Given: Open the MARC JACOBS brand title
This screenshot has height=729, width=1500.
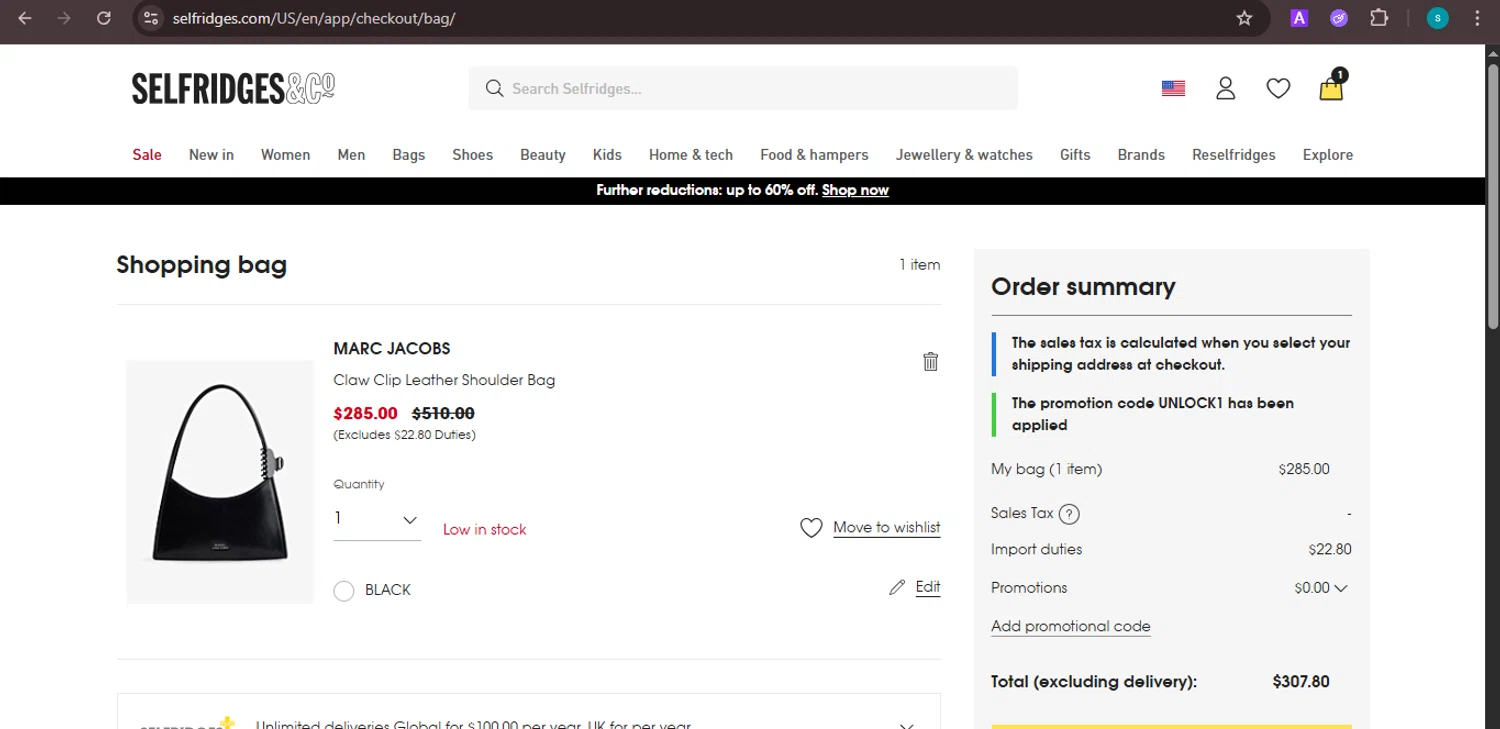Looking at the screenshot, I should (x=392, y=348).
